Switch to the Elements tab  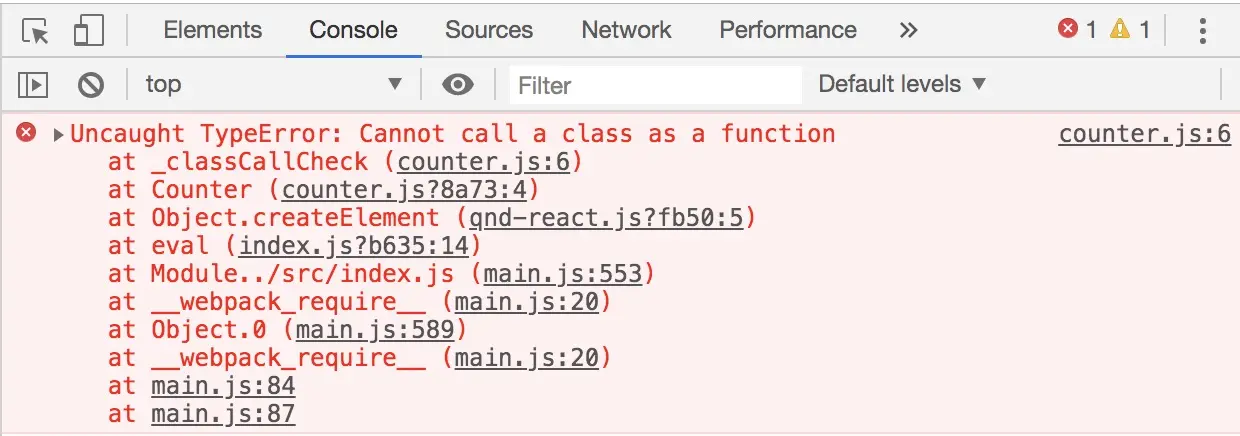pyautogui.click(x=213, y=30)
